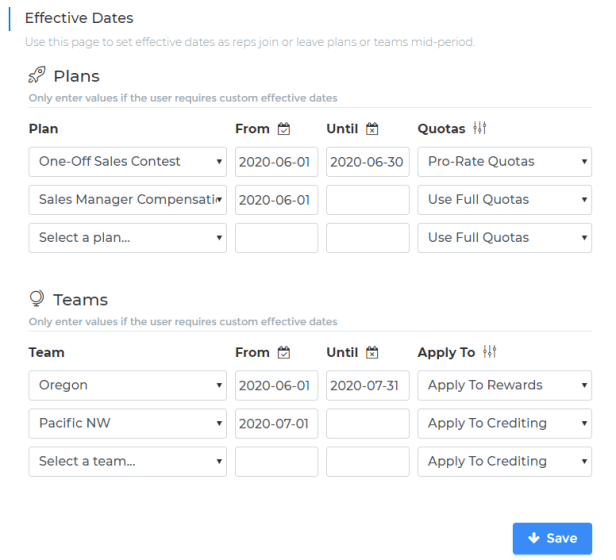Screen dimensions: 616x560
Task: Expand the Apply To Rewards dropdown
Action: 505,385
